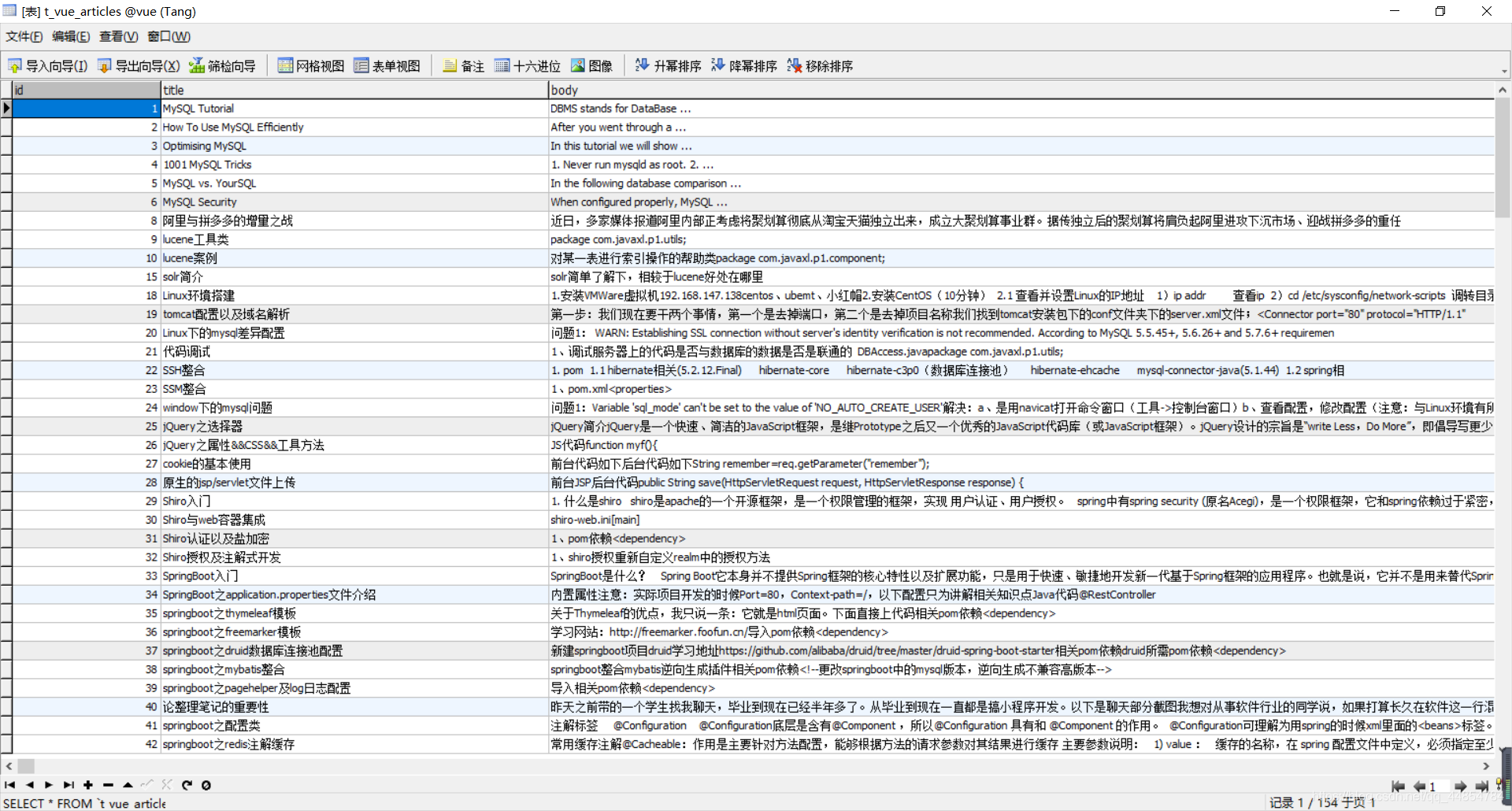Click the vertical scrollbar thumb
The height and width of the screenshot is (811, 1512).
pyautogui.click(x=1503, y=157)
